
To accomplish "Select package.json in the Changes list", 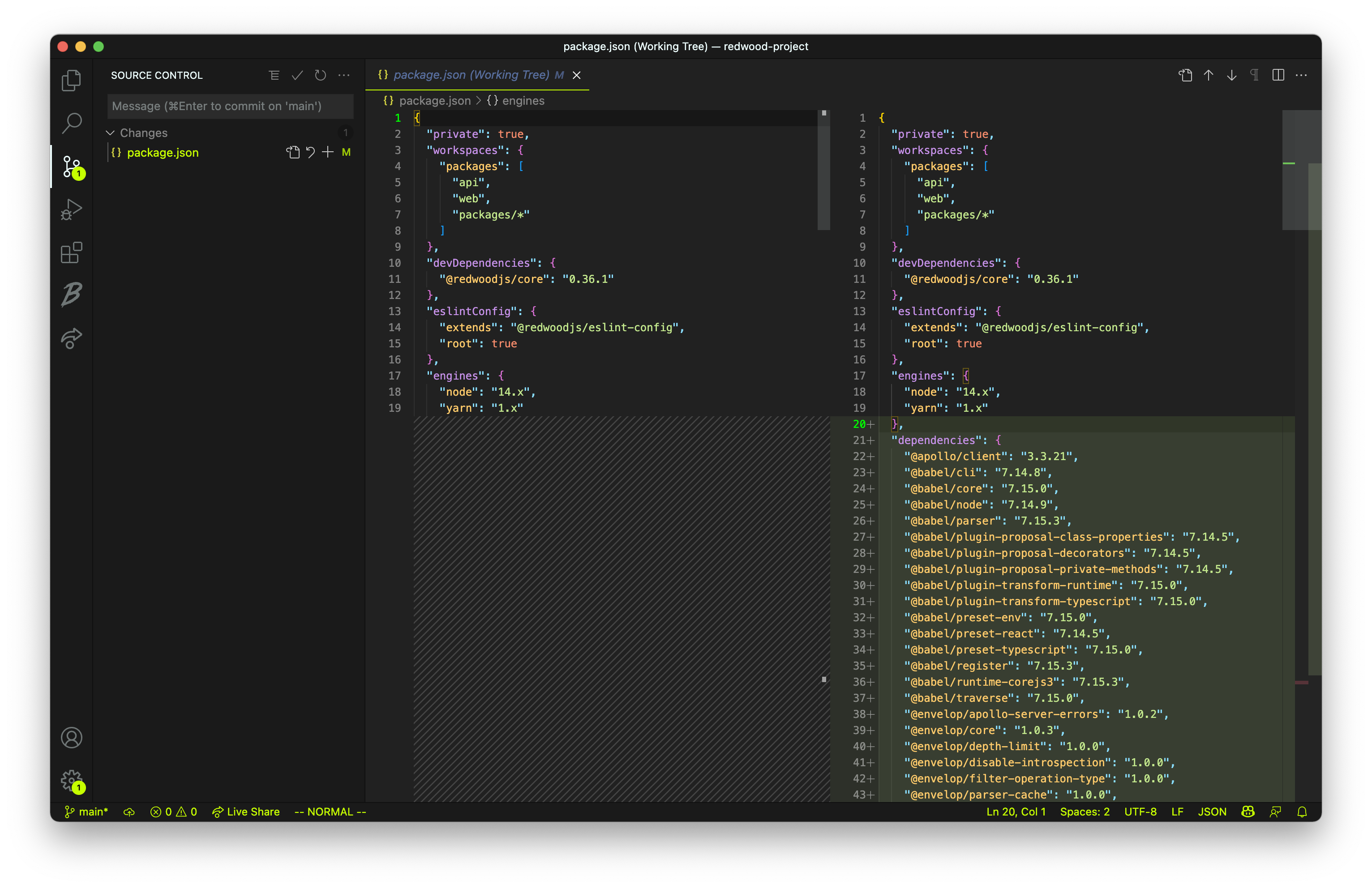I will tap(163, 153).
